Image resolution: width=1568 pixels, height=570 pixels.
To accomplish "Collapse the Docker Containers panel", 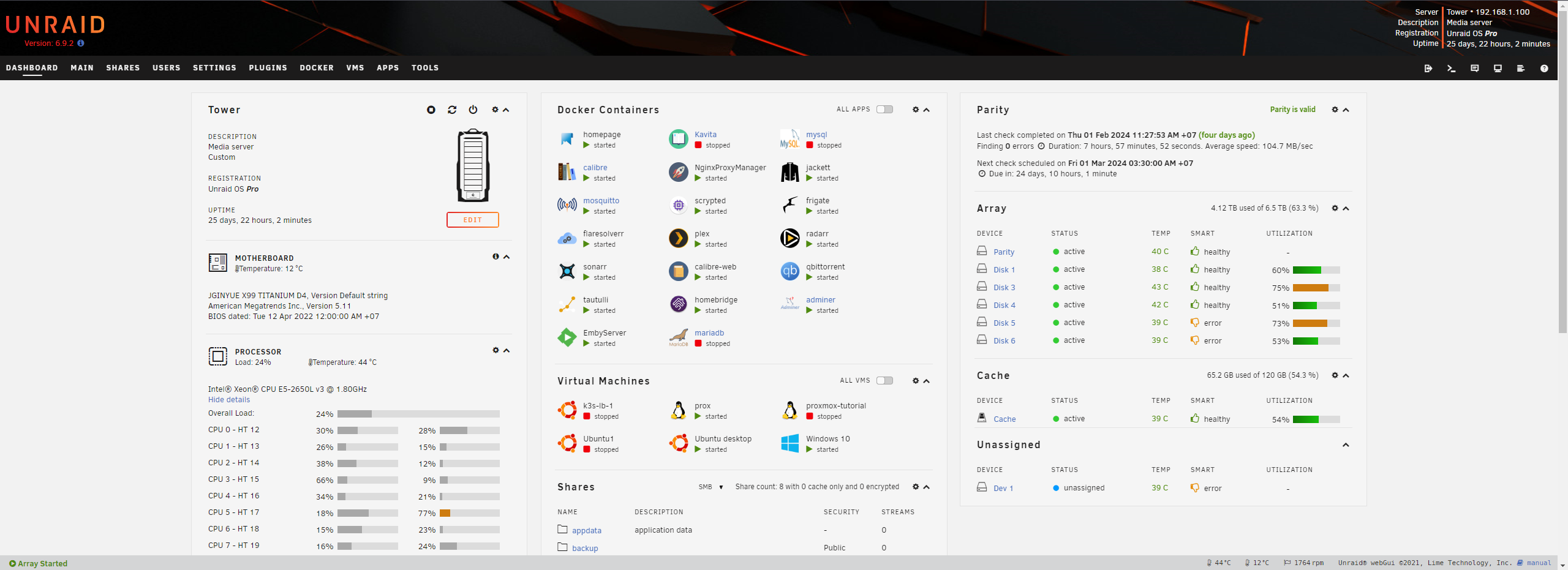I will 927,110.
